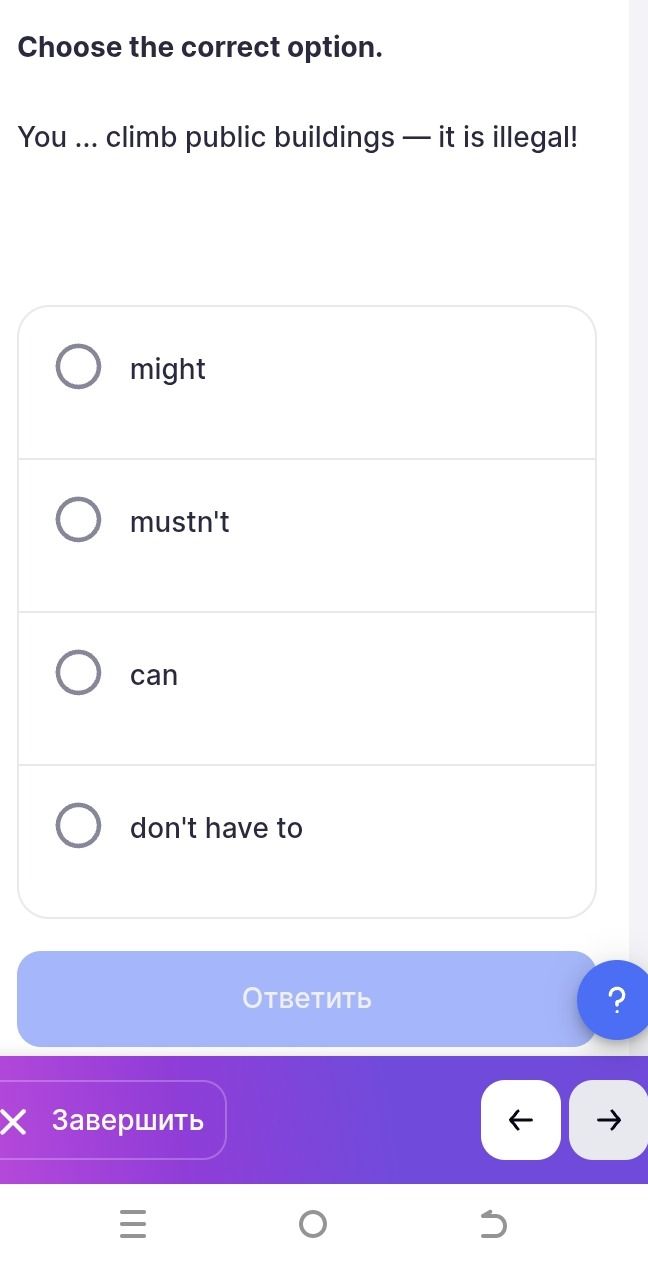Go to the next question with right arrow
The image size is (648, 1263).
tap(608, 1120)
